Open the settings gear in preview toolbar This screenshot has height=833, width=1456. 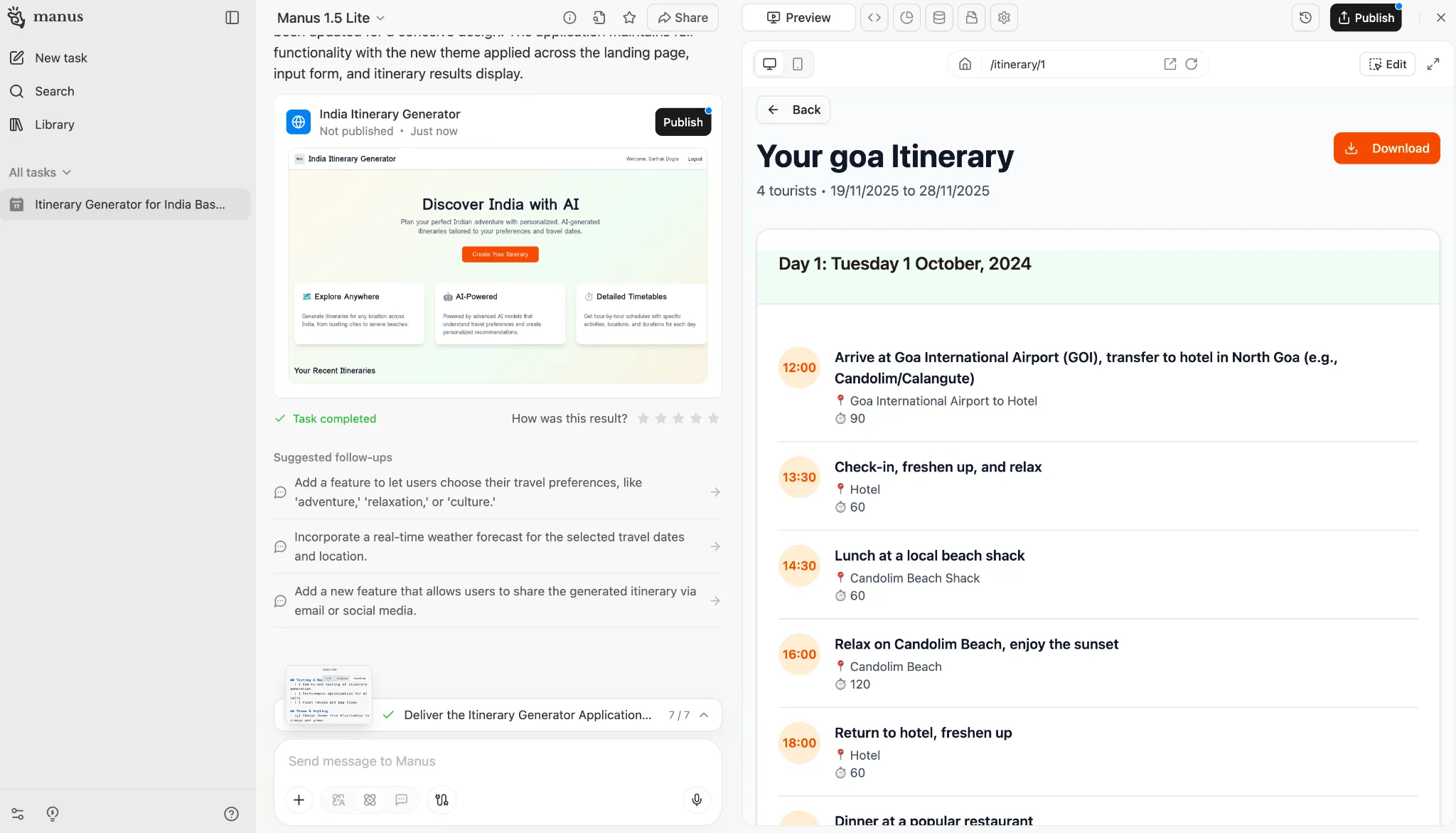(x=1004, y=18)
